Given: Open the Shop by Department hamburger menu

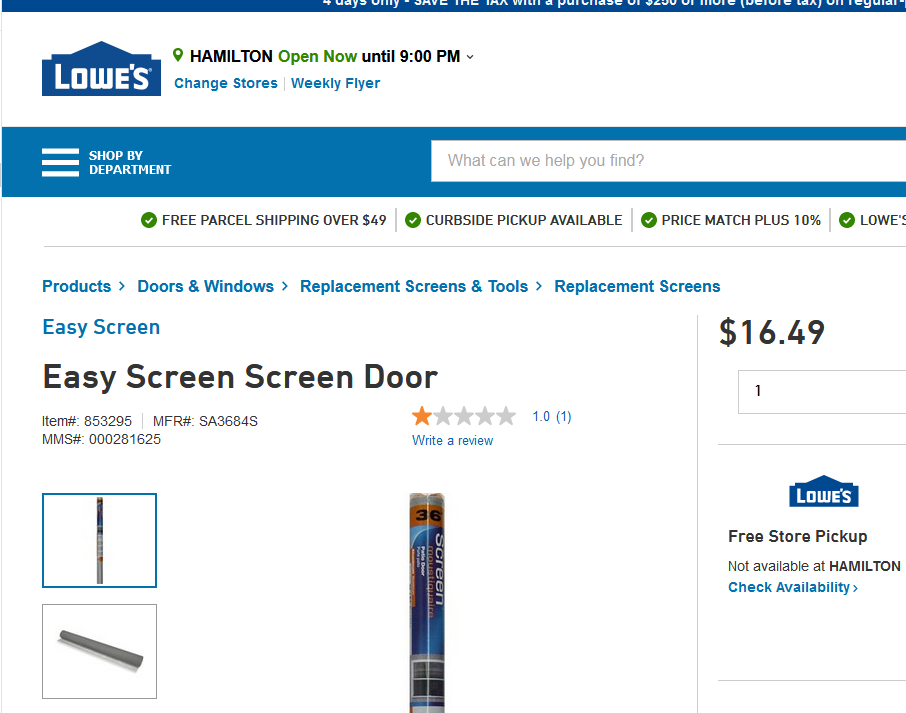Looking at the screenshot, I should click(60, 162).
